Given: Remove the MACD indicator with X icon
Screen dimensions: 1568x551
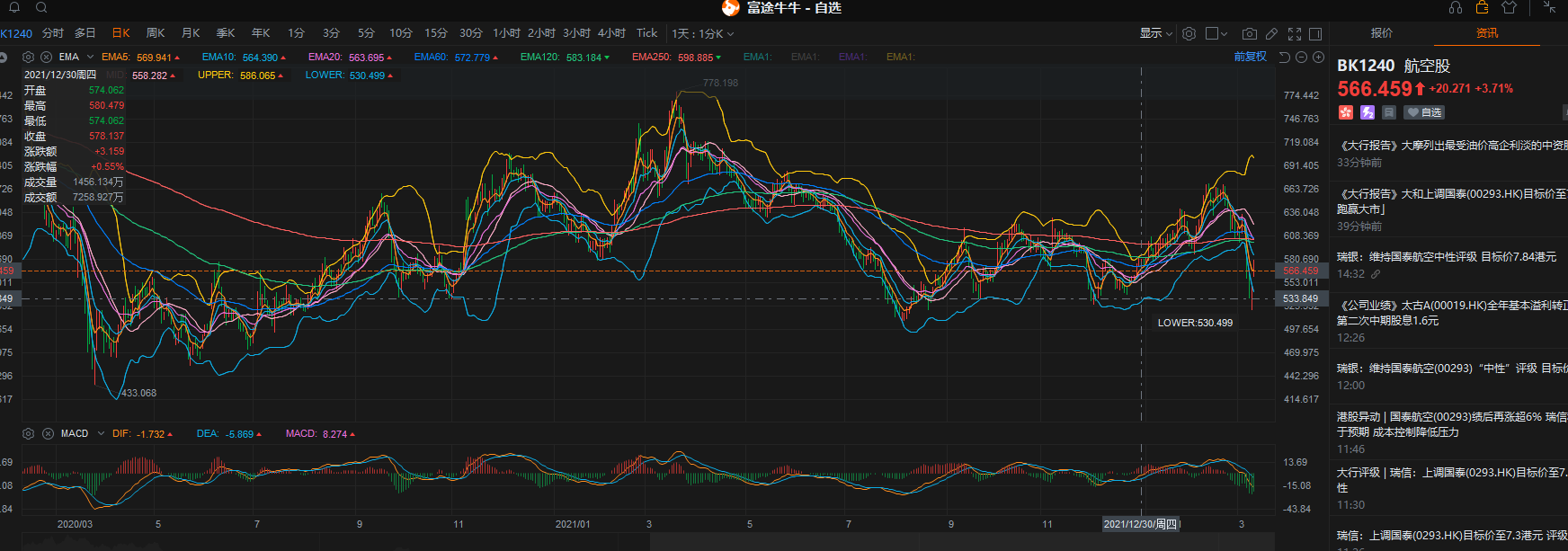Looking at the screenshot, I should (48, 433).
